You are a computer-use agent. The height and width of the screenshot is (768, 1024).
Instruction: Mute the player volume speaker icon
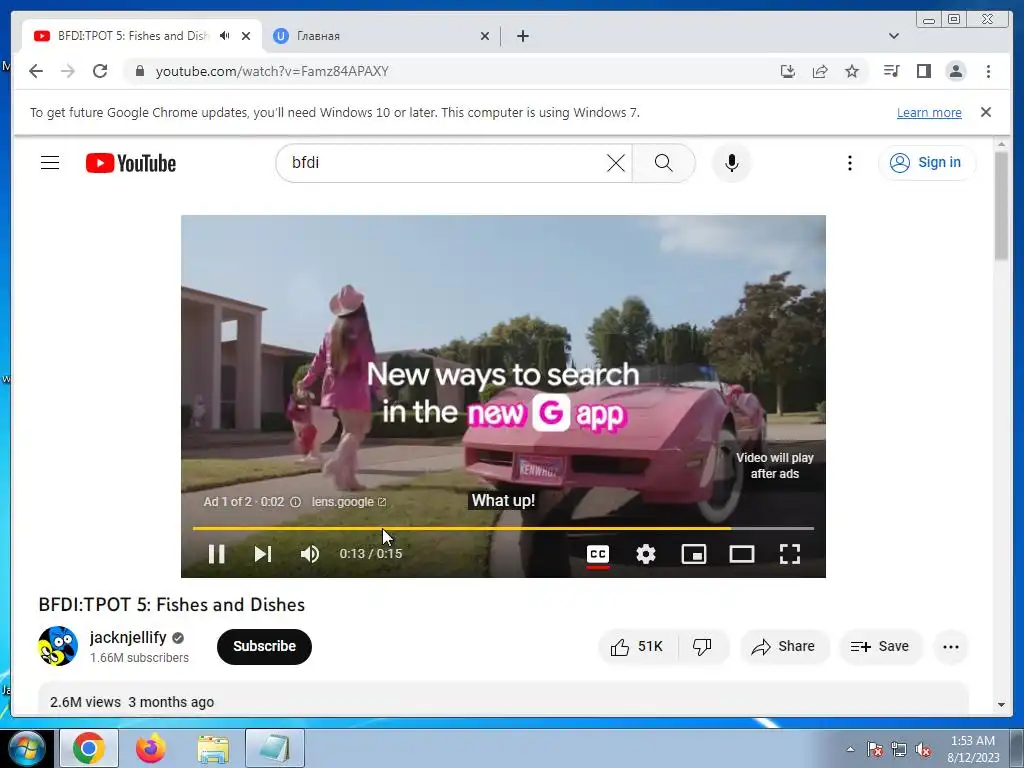[x=310, y=554]
